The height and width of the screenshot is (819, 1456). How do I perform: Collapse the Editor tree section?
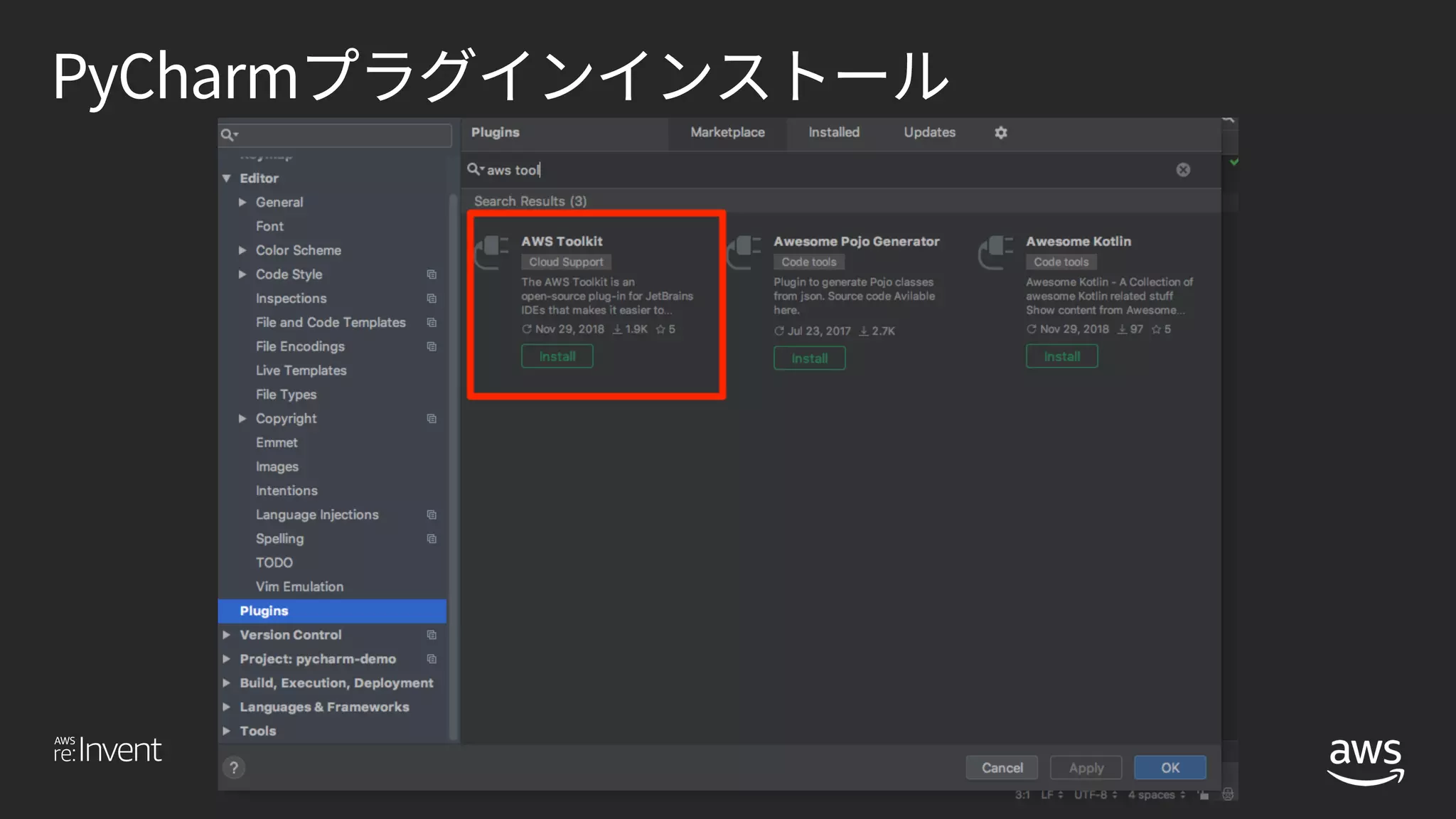coord(227,178)
